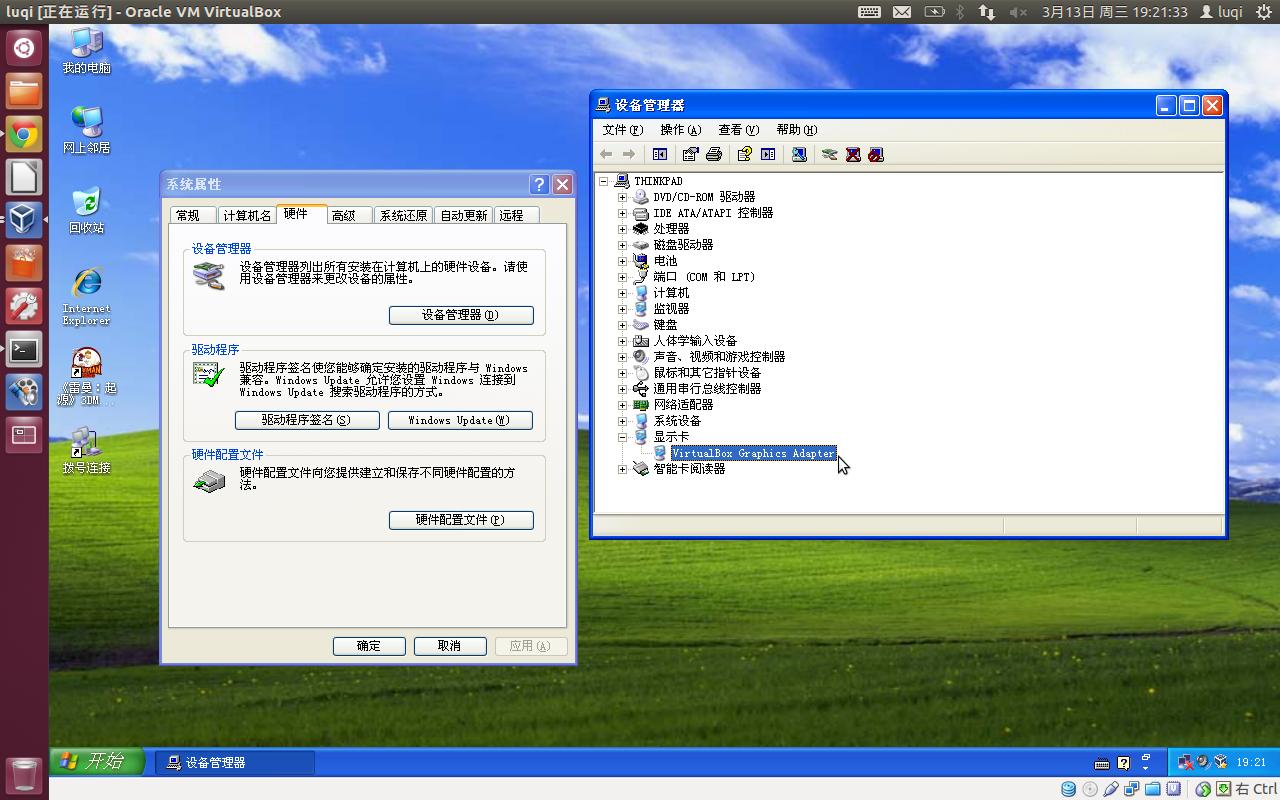This screenshot has width=1280, height=800.
Task: Expand the IDE ATA/ATAPI 控制器 node
Action: [x=622, y=213]
